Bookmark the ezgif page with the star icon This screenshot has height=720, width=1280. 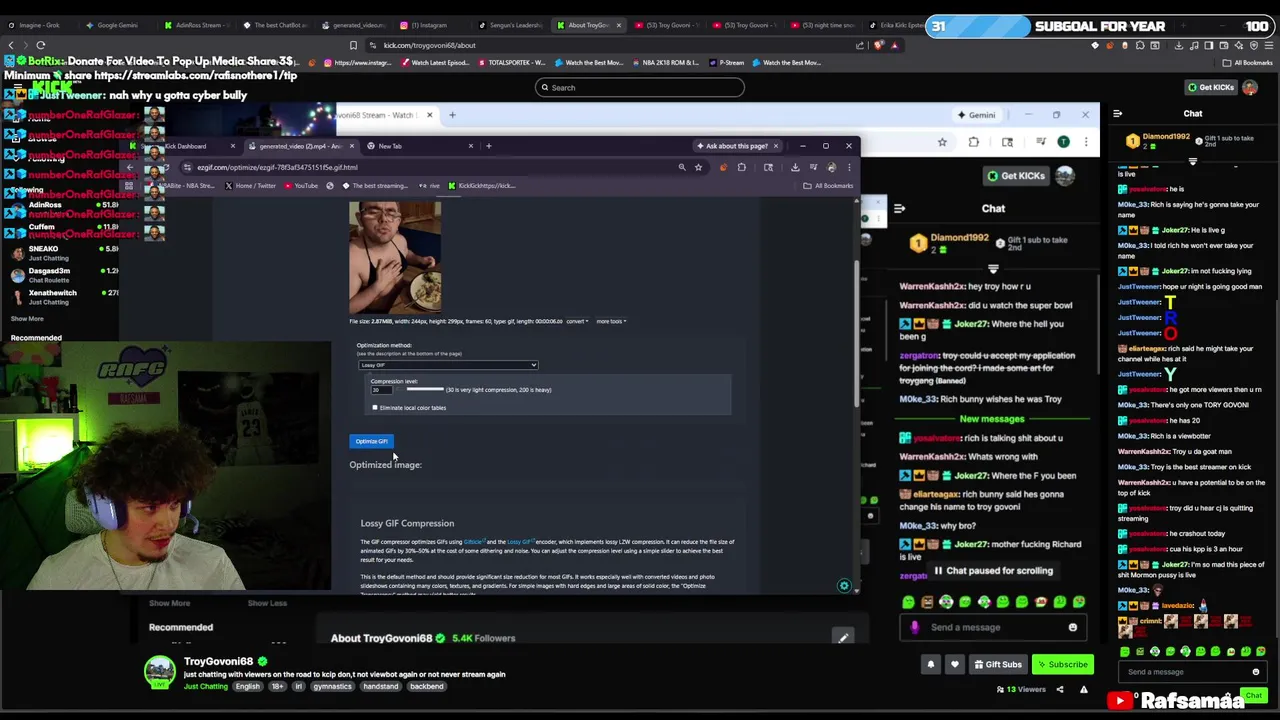[698, 167]
